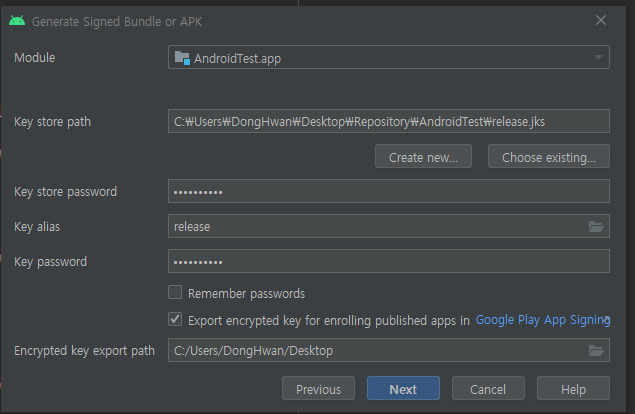Click the Cancel button

pos(488,388)
